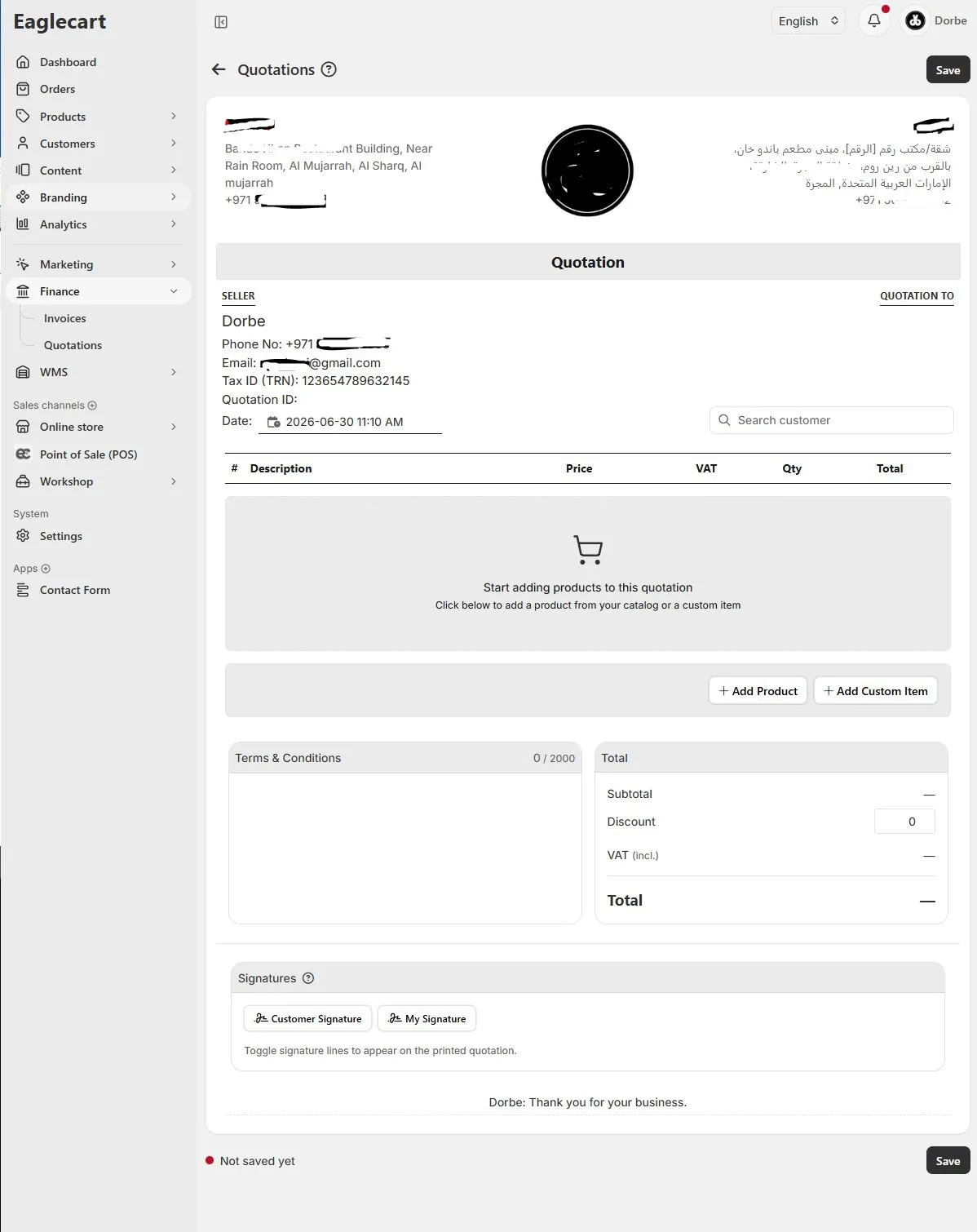Click the Settings gear icon
Image resolution: width=977 pixels, height=1232 pixels.
pos(23,535)
